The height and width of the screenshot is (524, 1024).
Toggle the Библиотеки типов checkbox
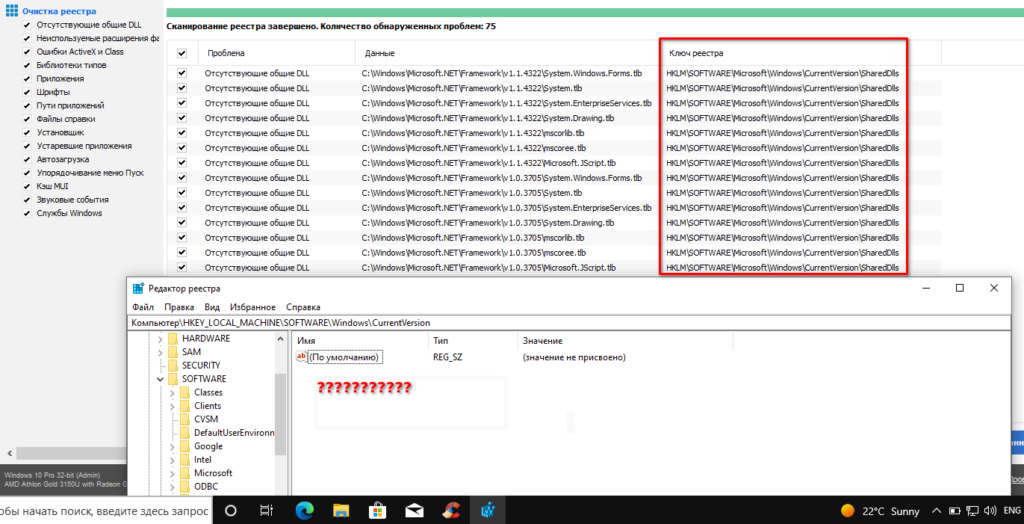point(27,65)
